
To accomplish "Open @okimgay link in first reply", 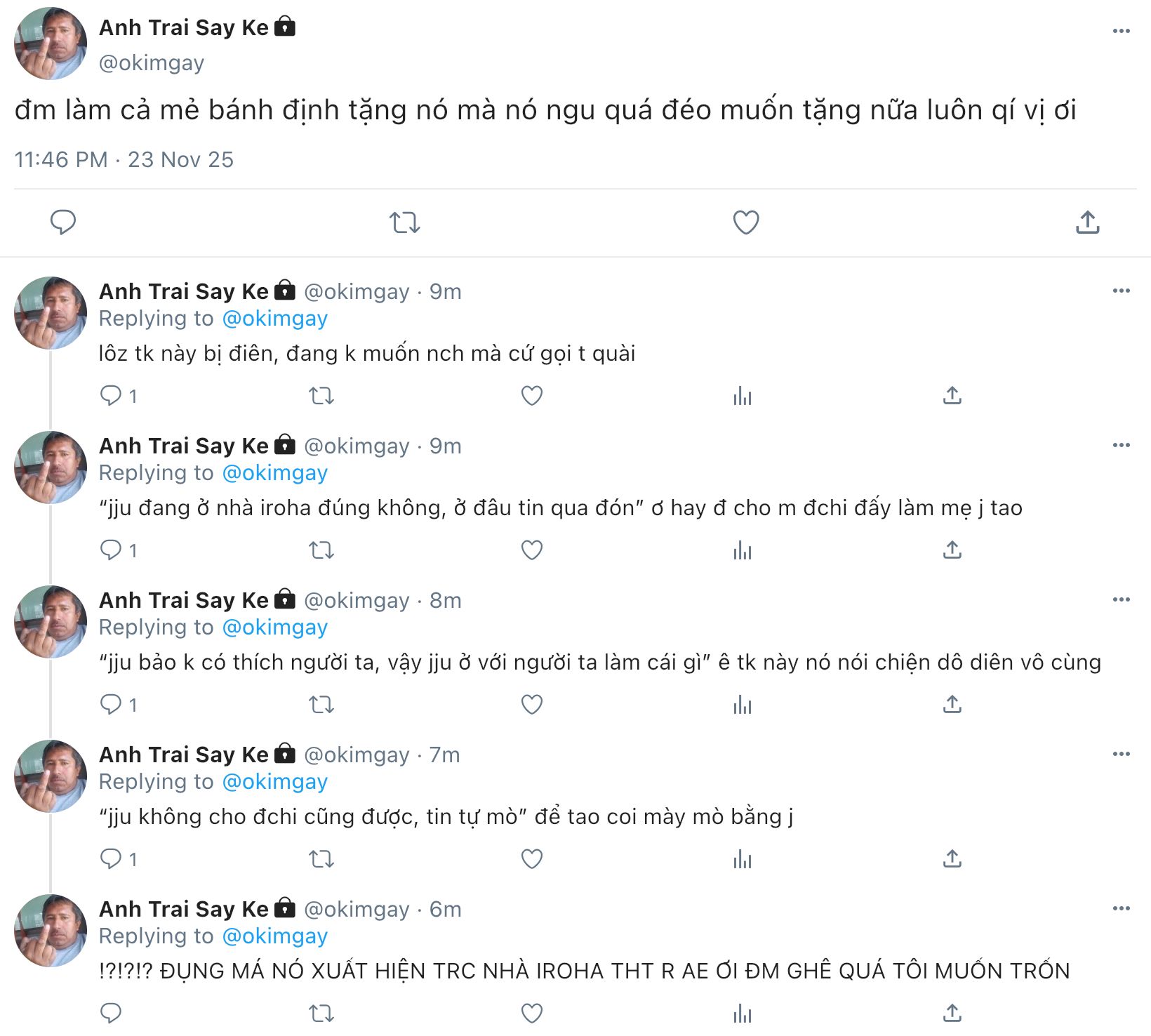I will (274, 319).
